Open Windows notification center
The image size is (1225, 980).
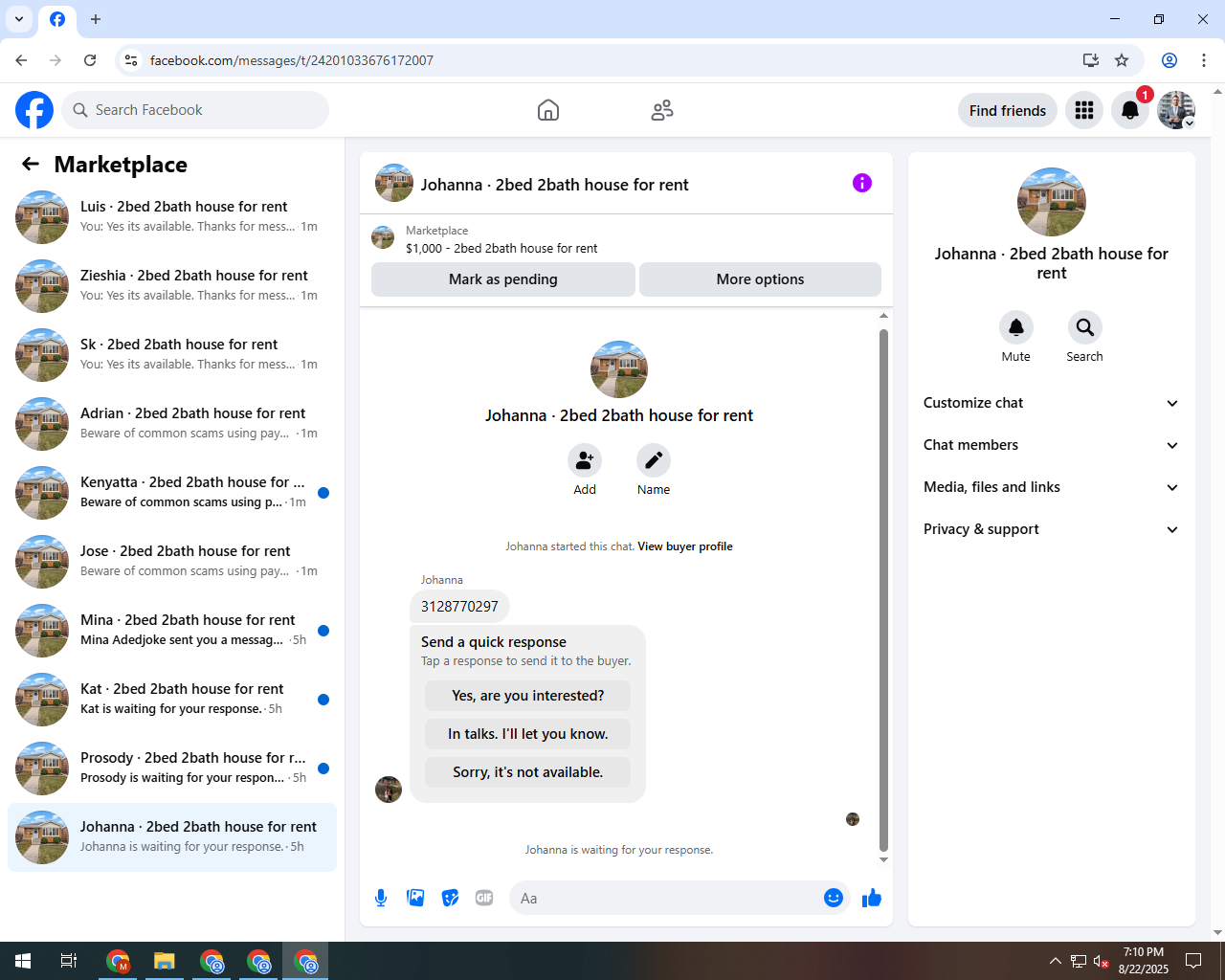pyautogui.click(x=1193, y=961)
